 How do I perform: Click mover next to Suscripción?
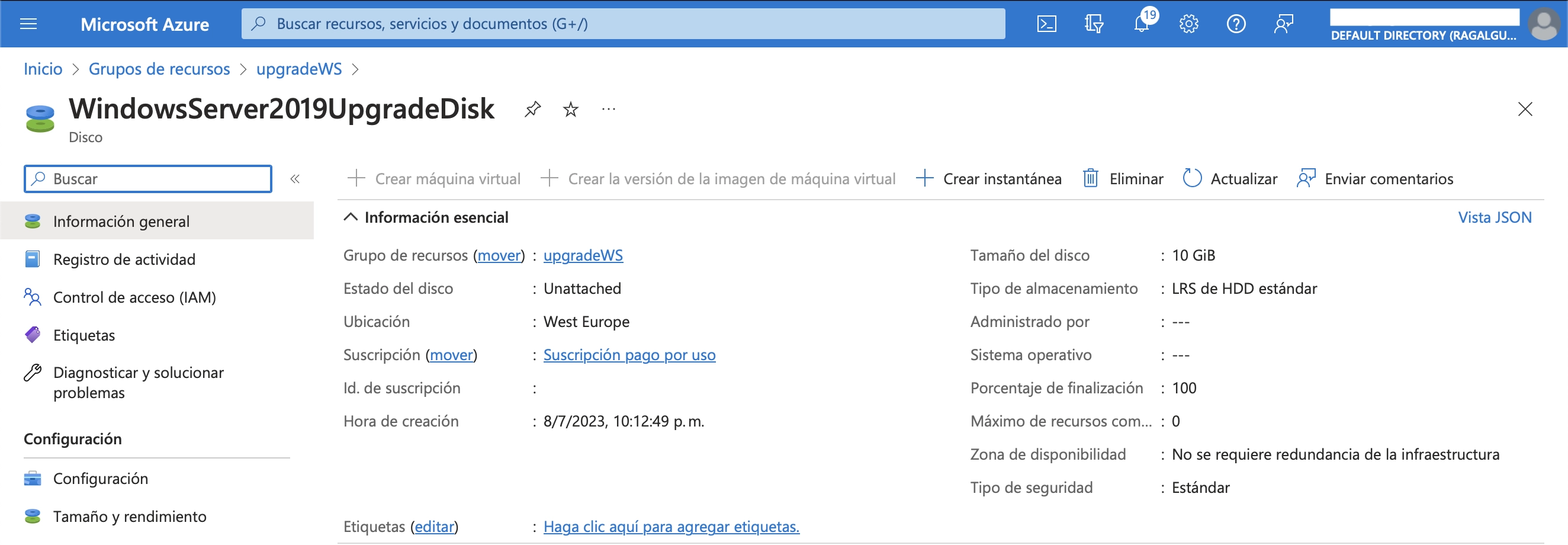pos(451,355)
